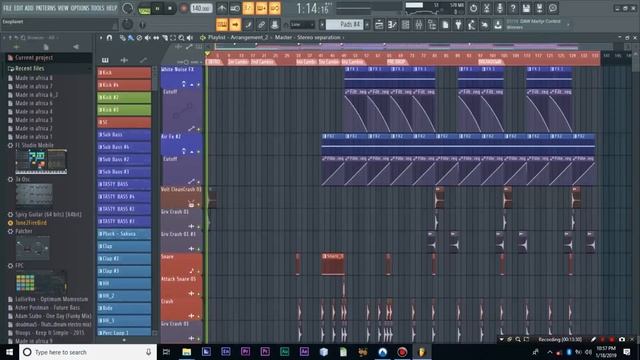Toggle pattern/song mode switch
The image size is (640, 360).
coord(144,9)
